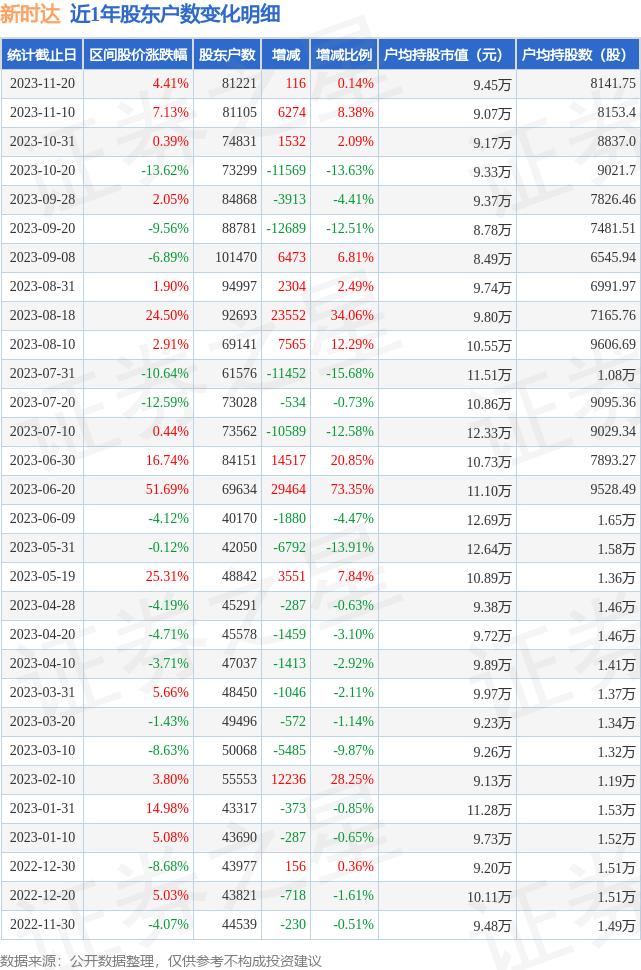Click the 新时达 stock name title
641x970 pixels.
[30, 14]
